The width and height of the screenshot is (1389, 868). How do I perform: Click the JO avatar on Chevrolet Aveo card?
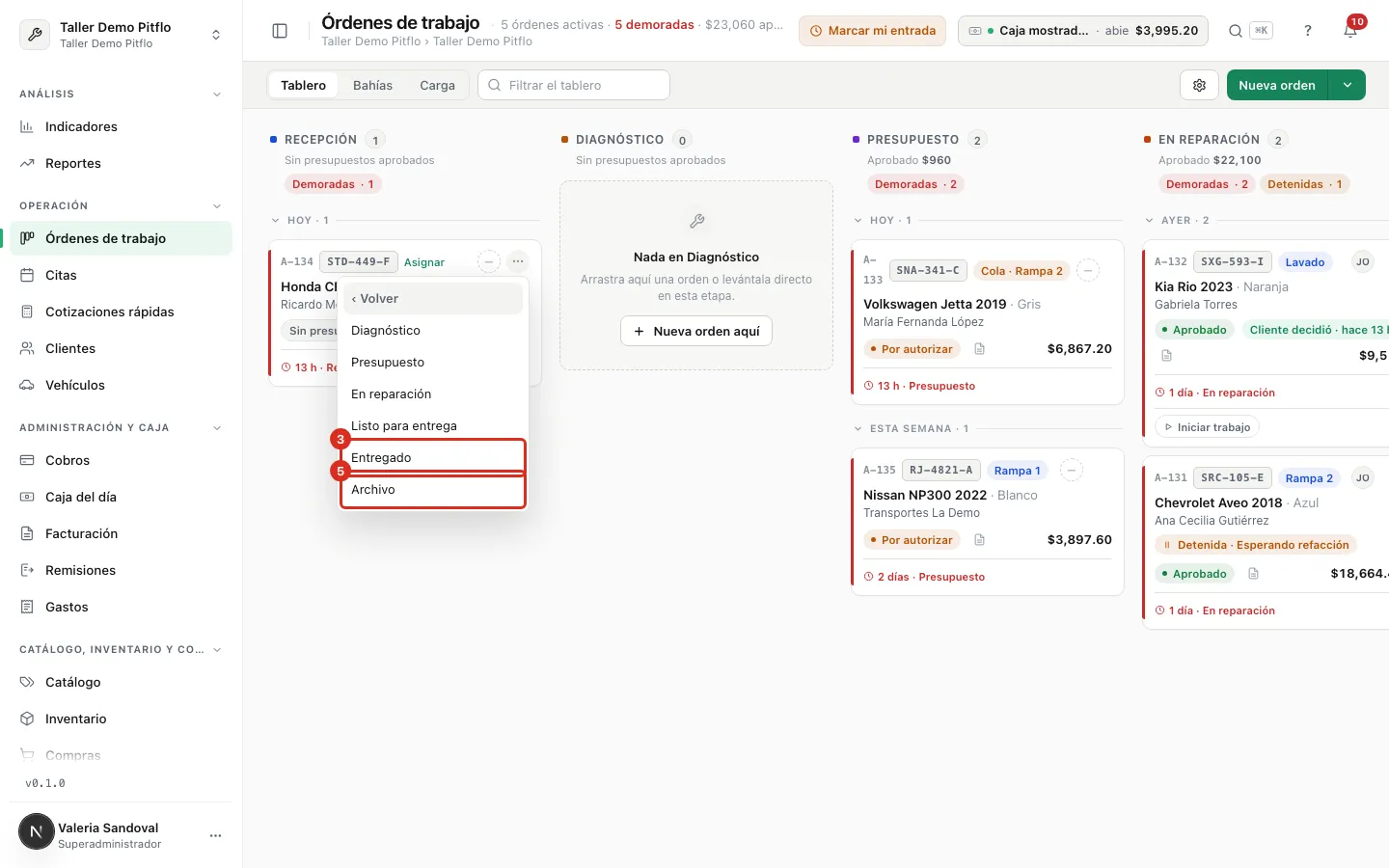coord(1362,477)
